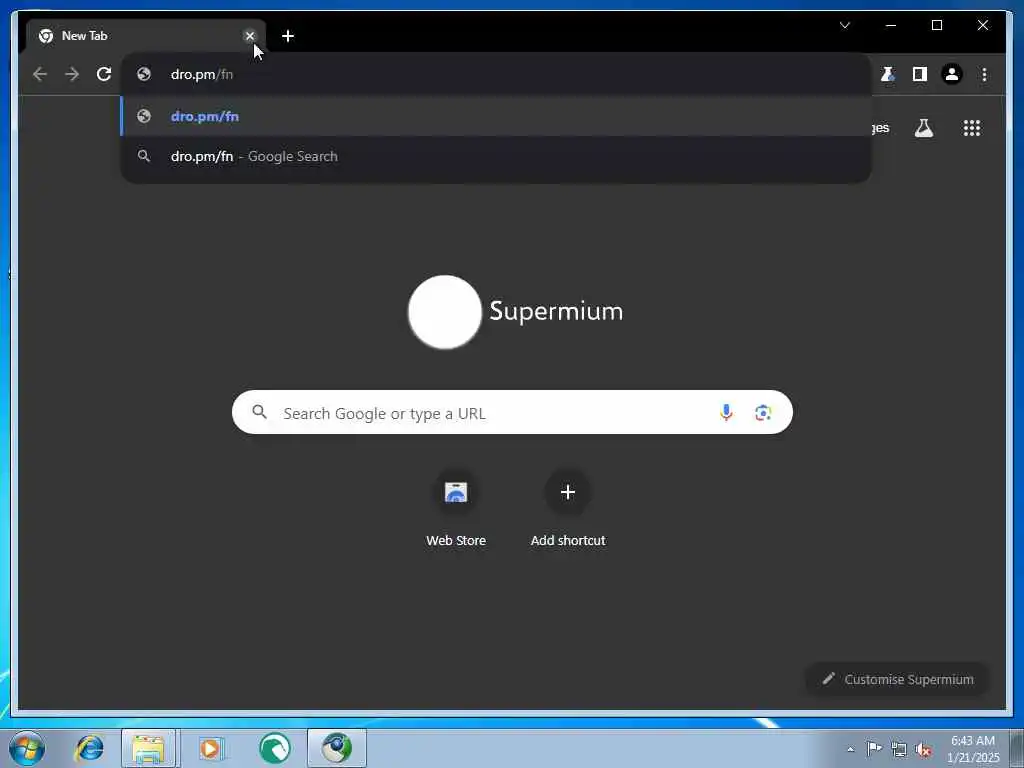Open Windows Explorer from the taskbar
The width and height of the screenshot is (1024, 768).
pos(149,748)
